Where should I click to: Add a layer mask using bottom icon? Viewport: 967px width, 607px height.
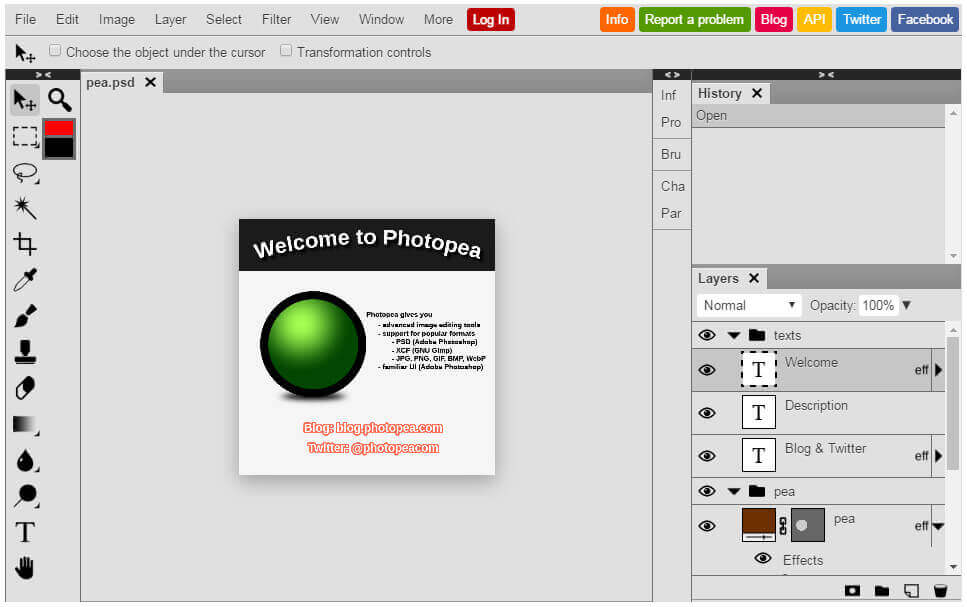point(852,590)
